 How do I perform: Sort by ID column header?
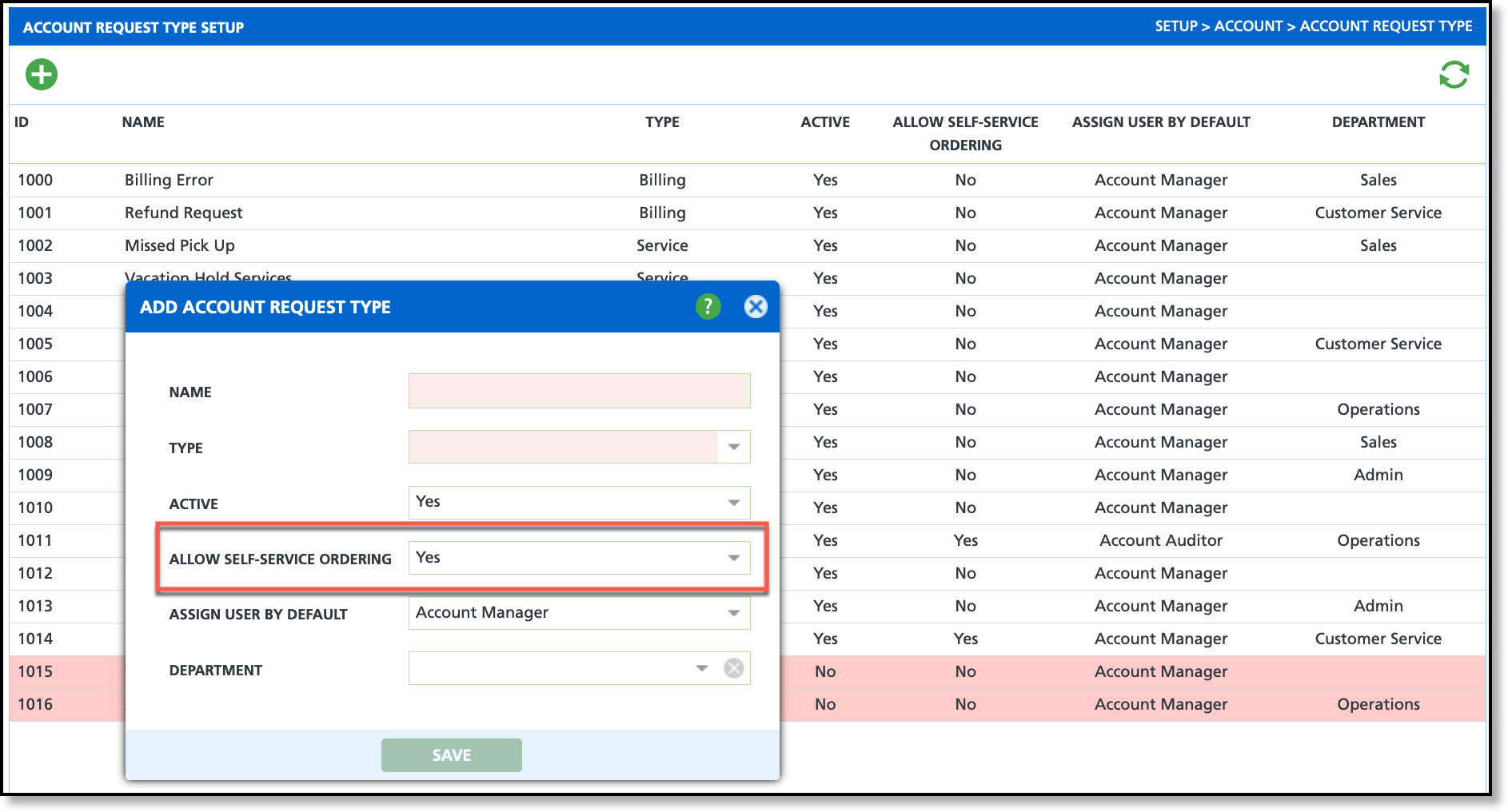tap(22, 122)
